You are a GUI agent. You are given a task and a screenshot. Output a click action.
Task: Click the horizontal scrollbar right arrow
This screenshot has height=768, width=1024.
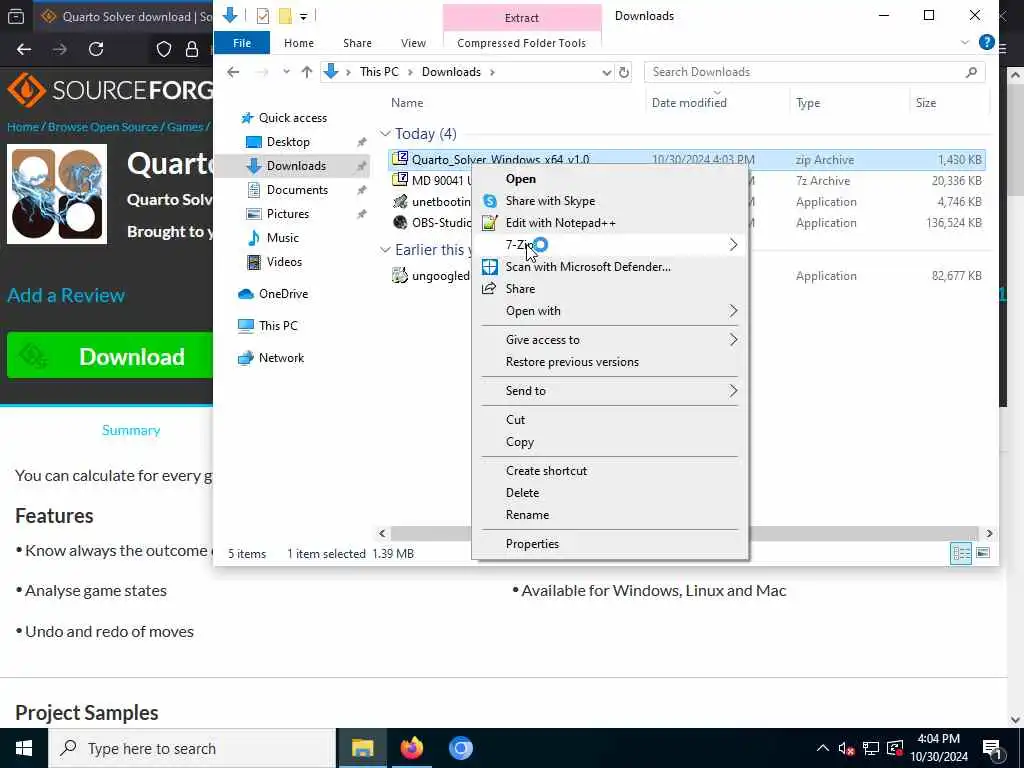point(989,534)
